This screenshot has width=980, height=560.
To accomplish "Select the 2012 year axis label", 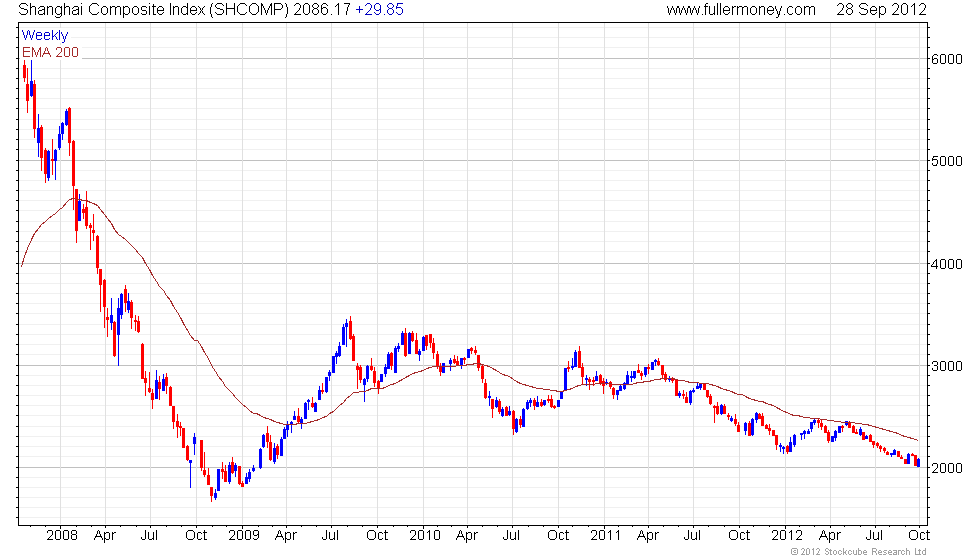I will (787, 536).
